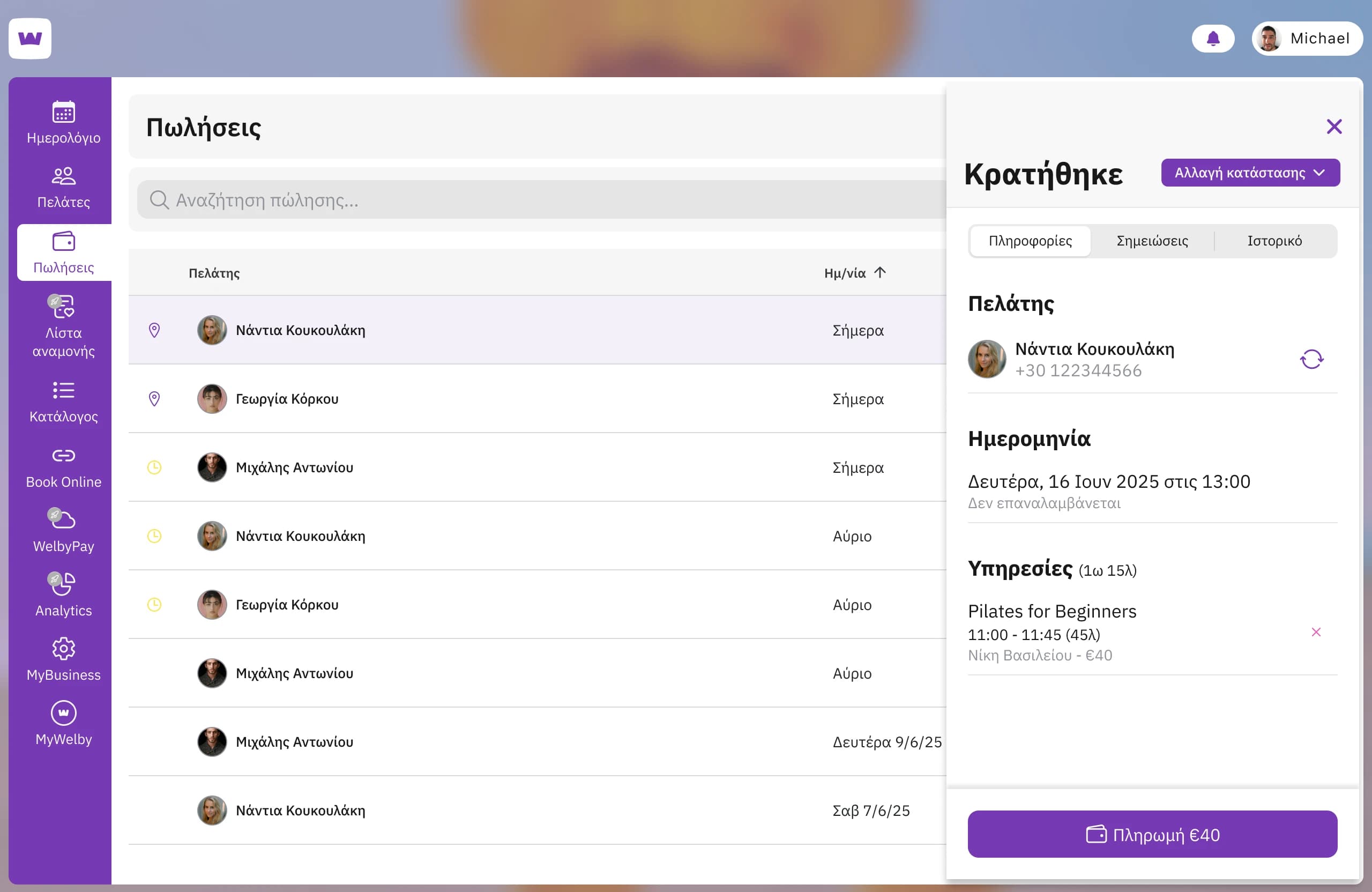Switch to the Ιστορικό tab
The height and width of the screenshot is (892, 1372).
point(1274,241)
